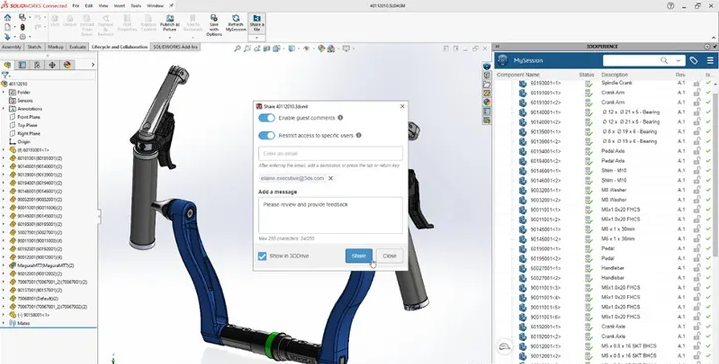Viewport: 719px width, 364px height.
Task: Open the Tools menu
Action: pos(136,6)
